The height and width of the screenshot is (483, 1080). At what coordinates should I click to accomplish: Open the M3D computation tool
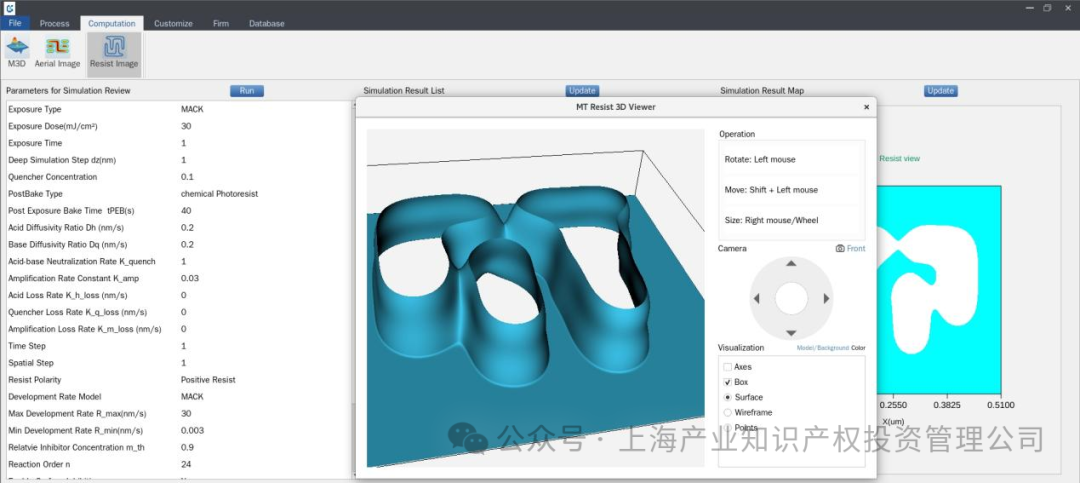pyautogui.click(x=17, y=53)
